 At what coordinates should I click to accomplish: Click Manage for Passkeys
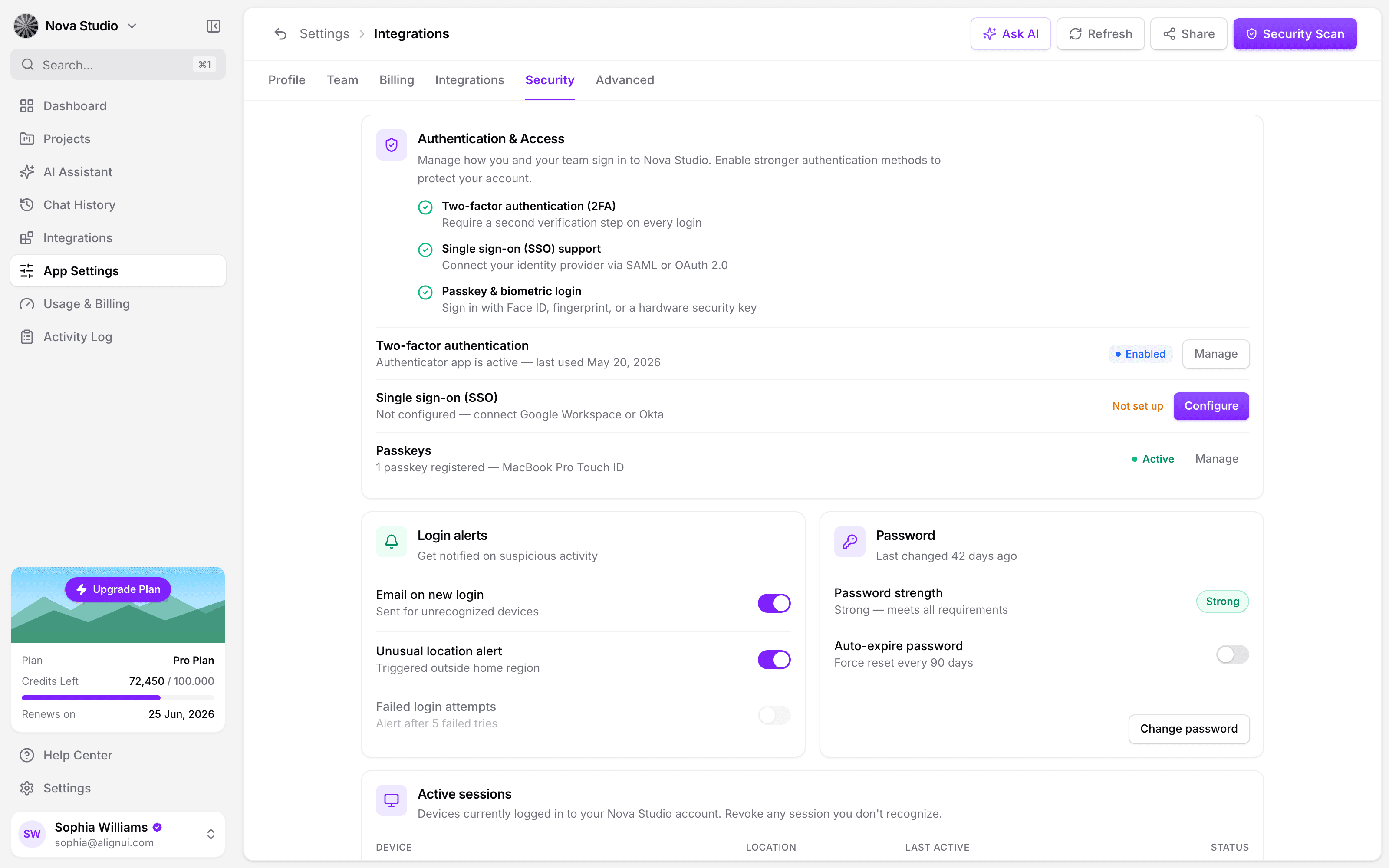pyautogui.click(x=1216, y=459)
